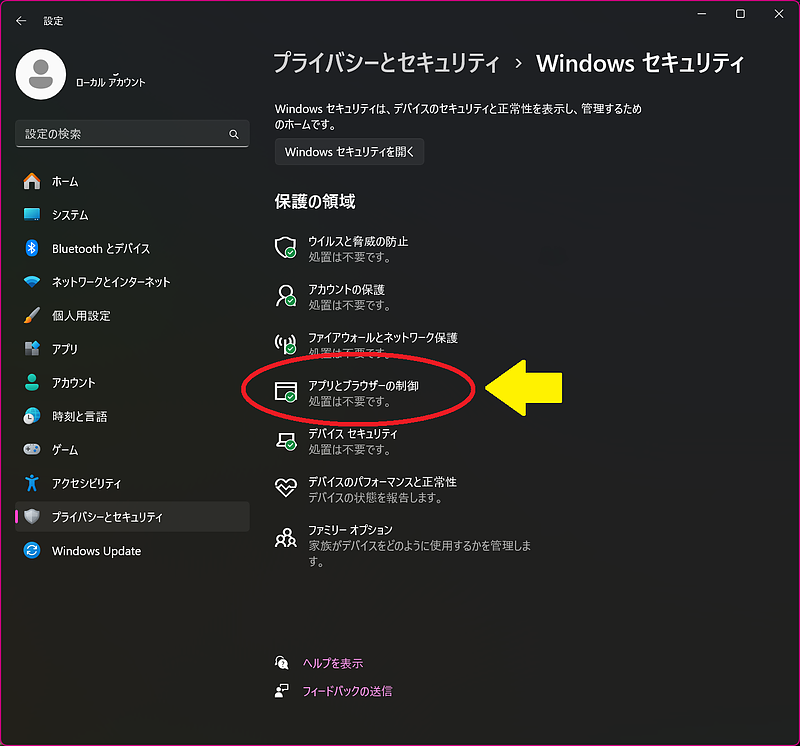Click the アカウントの保護 person icon
Screen dimensions: 800x746
pos(286,296)
